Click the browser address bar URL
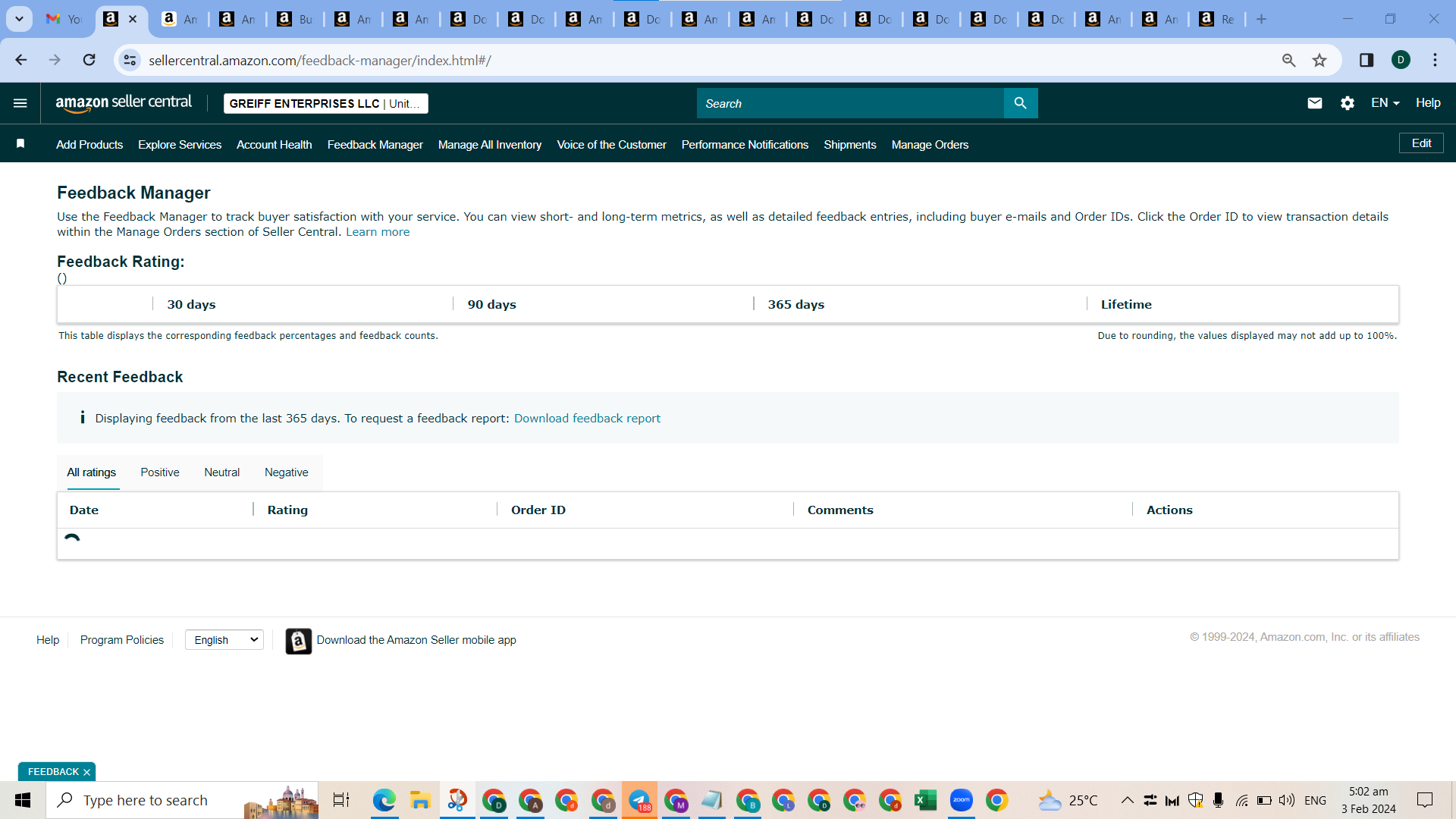This screenshot has width=1456, height=819. (x=320, y=61)
